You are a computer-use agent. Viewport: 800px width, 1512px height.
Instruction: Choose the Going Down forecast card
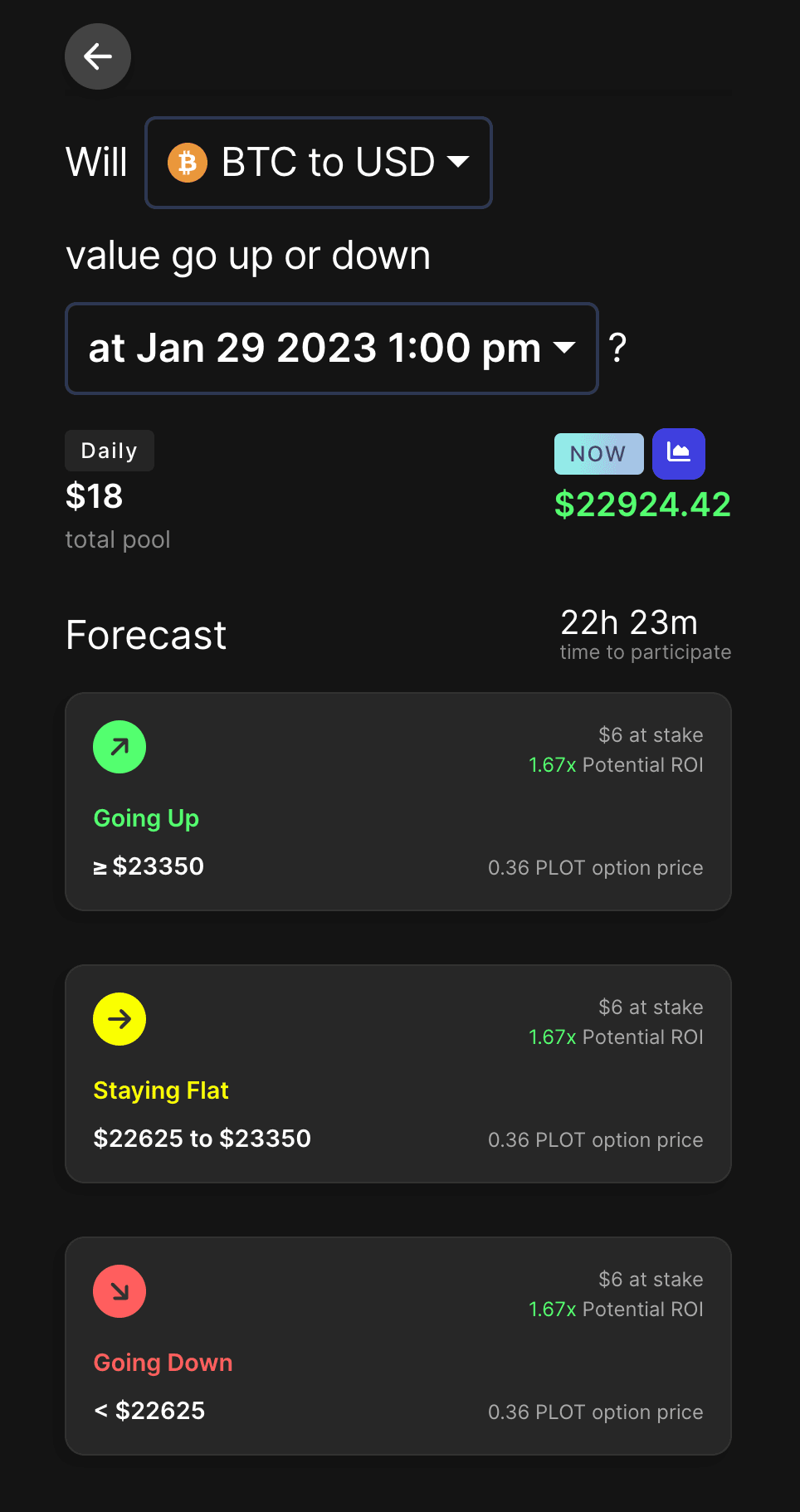pyautogui.click(x=398, y=1346)
